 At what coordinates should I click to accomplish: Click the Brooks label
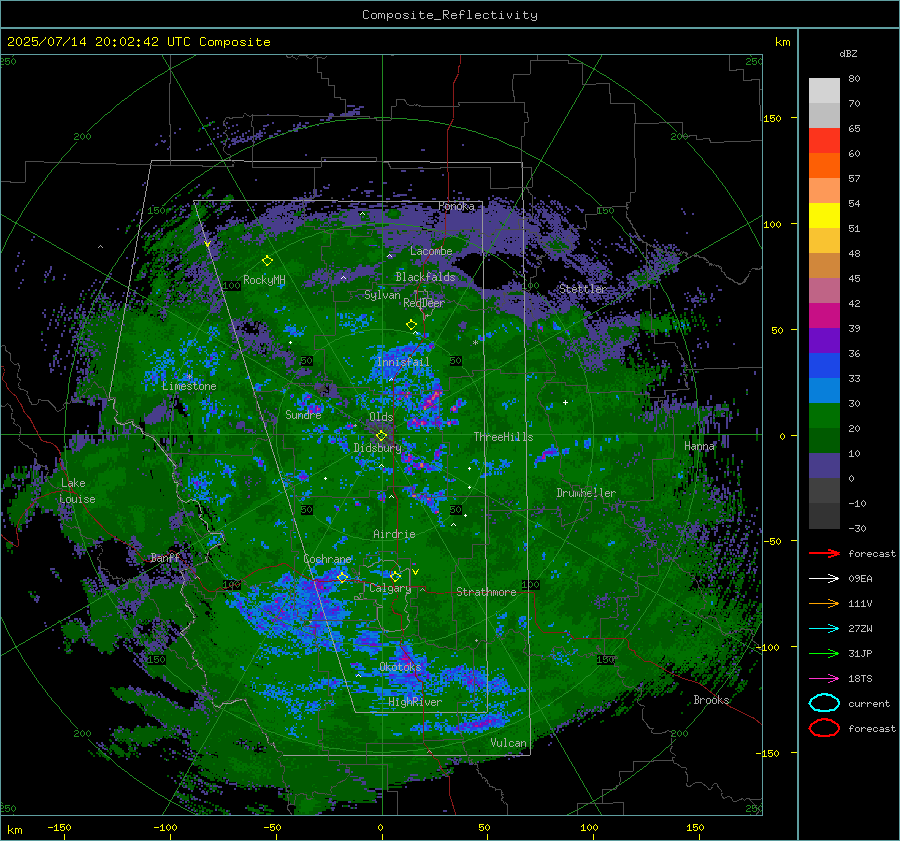coord(711,700)
